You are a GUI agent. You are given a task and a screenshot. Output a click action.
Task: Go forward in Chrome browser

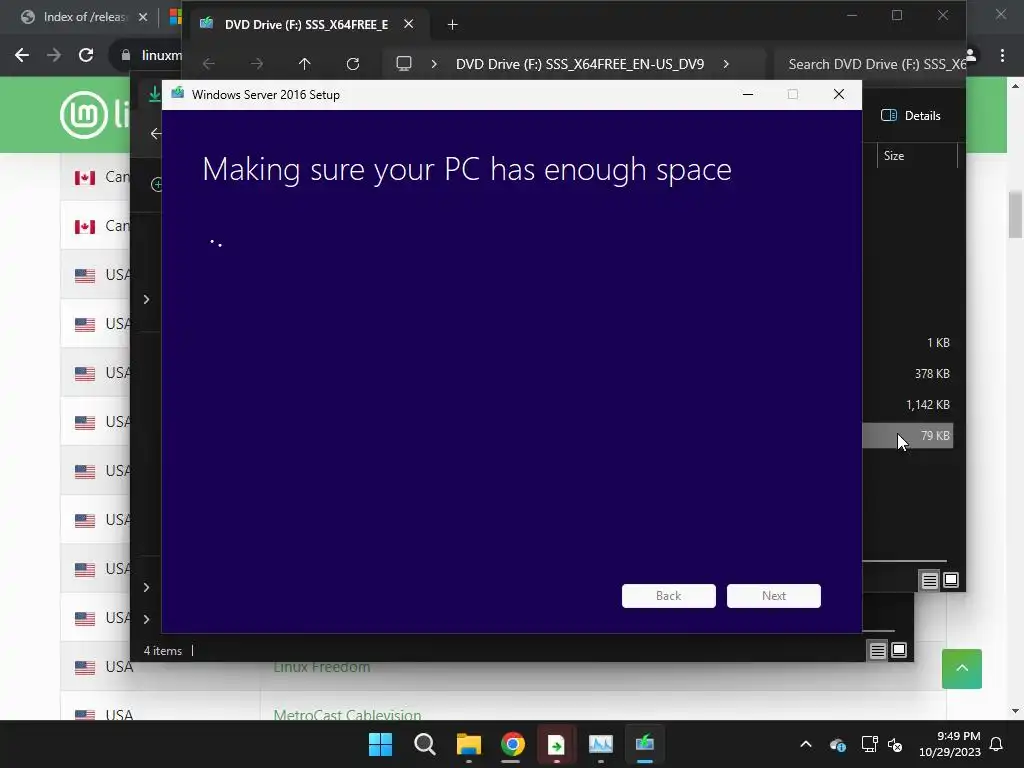[54, 55]
